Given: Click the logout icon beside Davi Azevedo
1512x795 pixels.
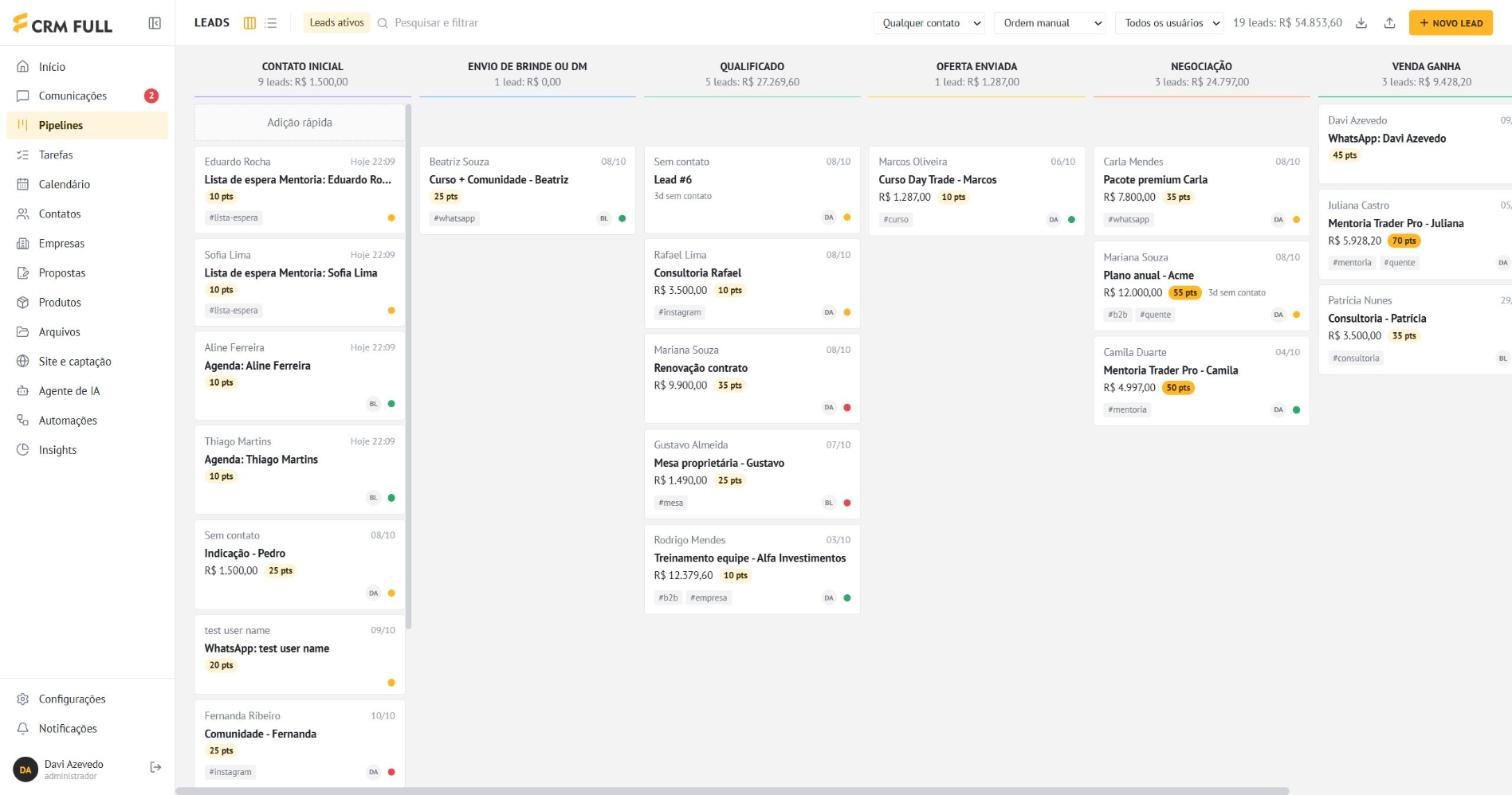Looking at the screenshot, I should click(155, 768).
